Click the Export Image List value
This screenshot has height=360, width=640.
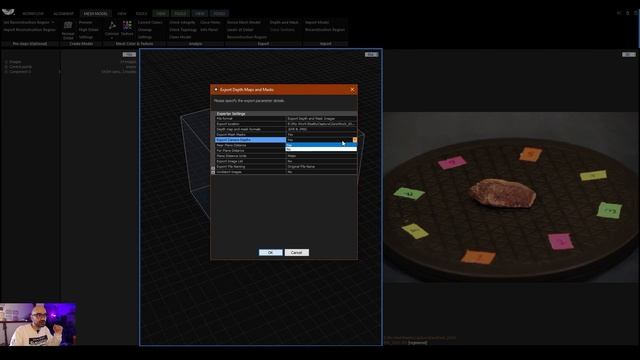321,161
